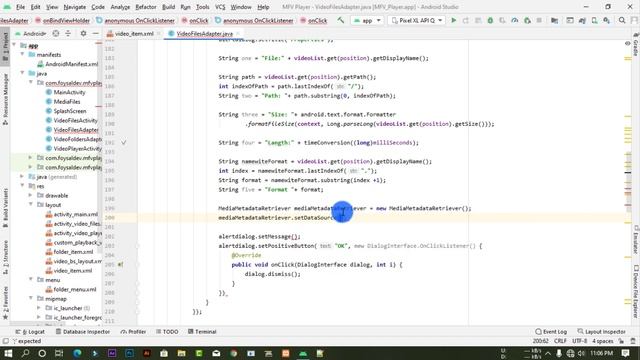This screenshot has width=640, height=360.
Task: Click the green Debug app bug icon
Action: pyautogui.click(x=490, y=20)
